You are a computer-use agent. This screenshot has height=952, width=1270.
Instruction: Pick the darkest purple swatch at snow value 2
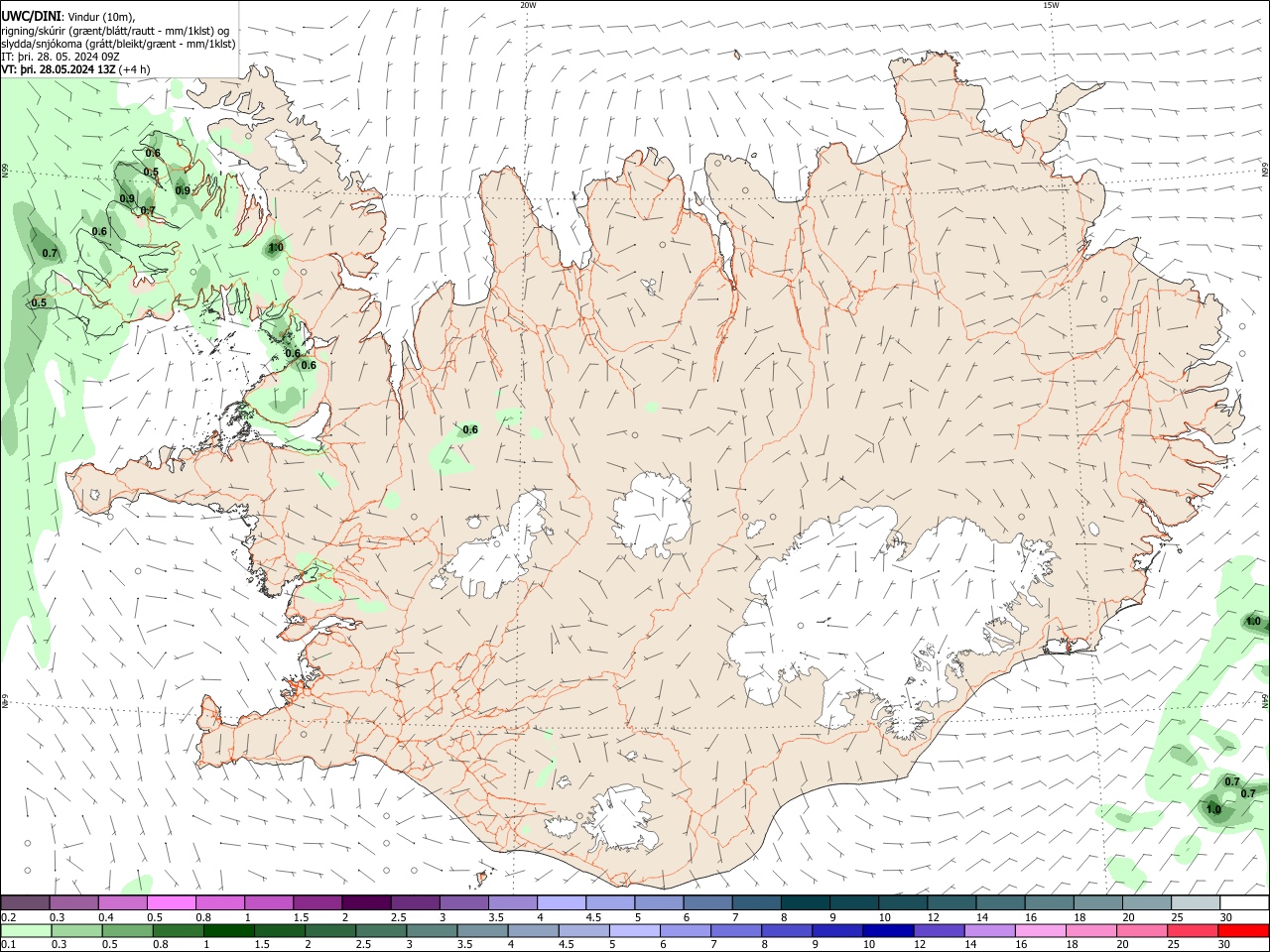365,903
